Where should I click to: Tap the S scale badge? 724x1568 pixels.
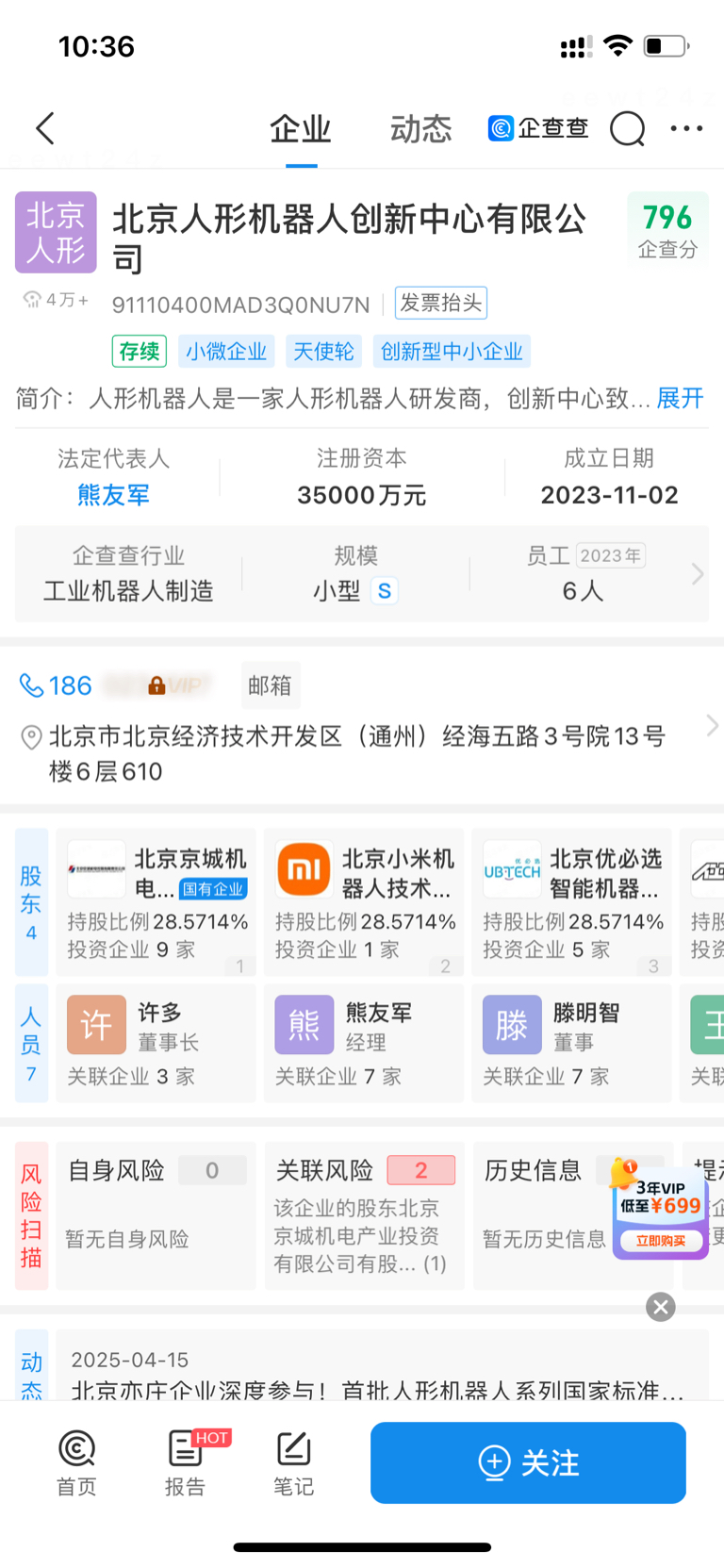384,591
